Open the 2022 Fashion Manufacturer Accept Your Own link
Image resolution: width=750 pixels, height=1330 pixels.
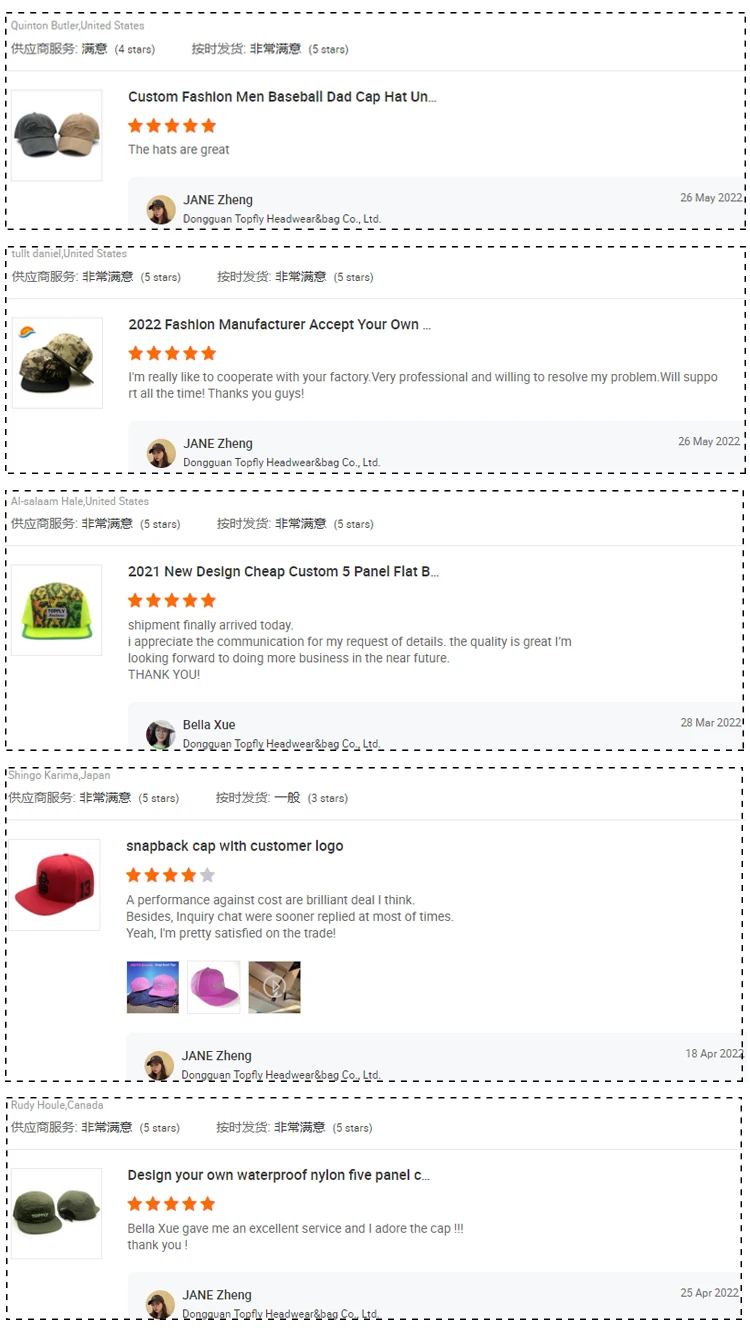[x=280, y=325]
